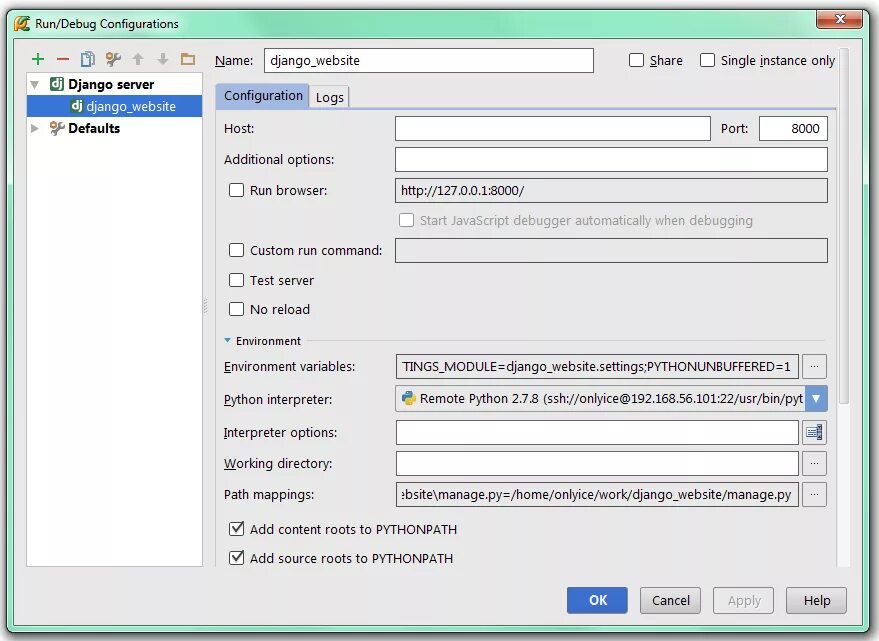The width and height of the screenshot is (879, 641).
Task: Click the PyCharm icon in the title bar
Action: 22,24
